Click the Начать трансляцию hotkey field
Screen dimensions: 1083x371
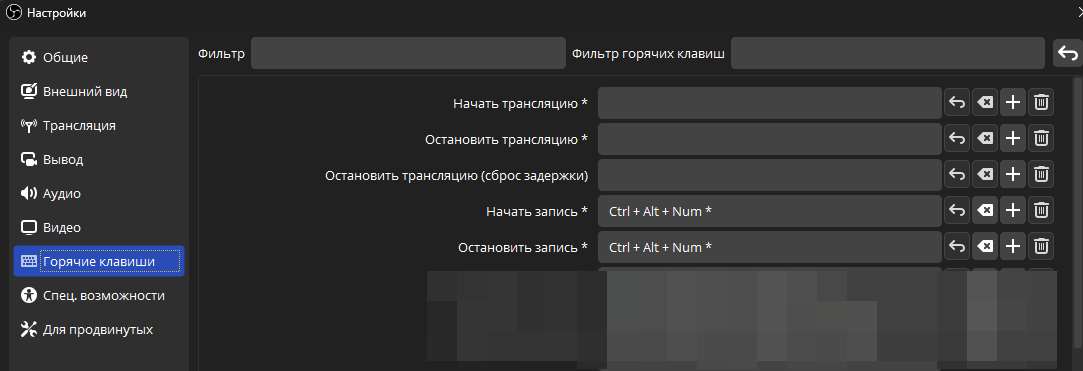769,103
